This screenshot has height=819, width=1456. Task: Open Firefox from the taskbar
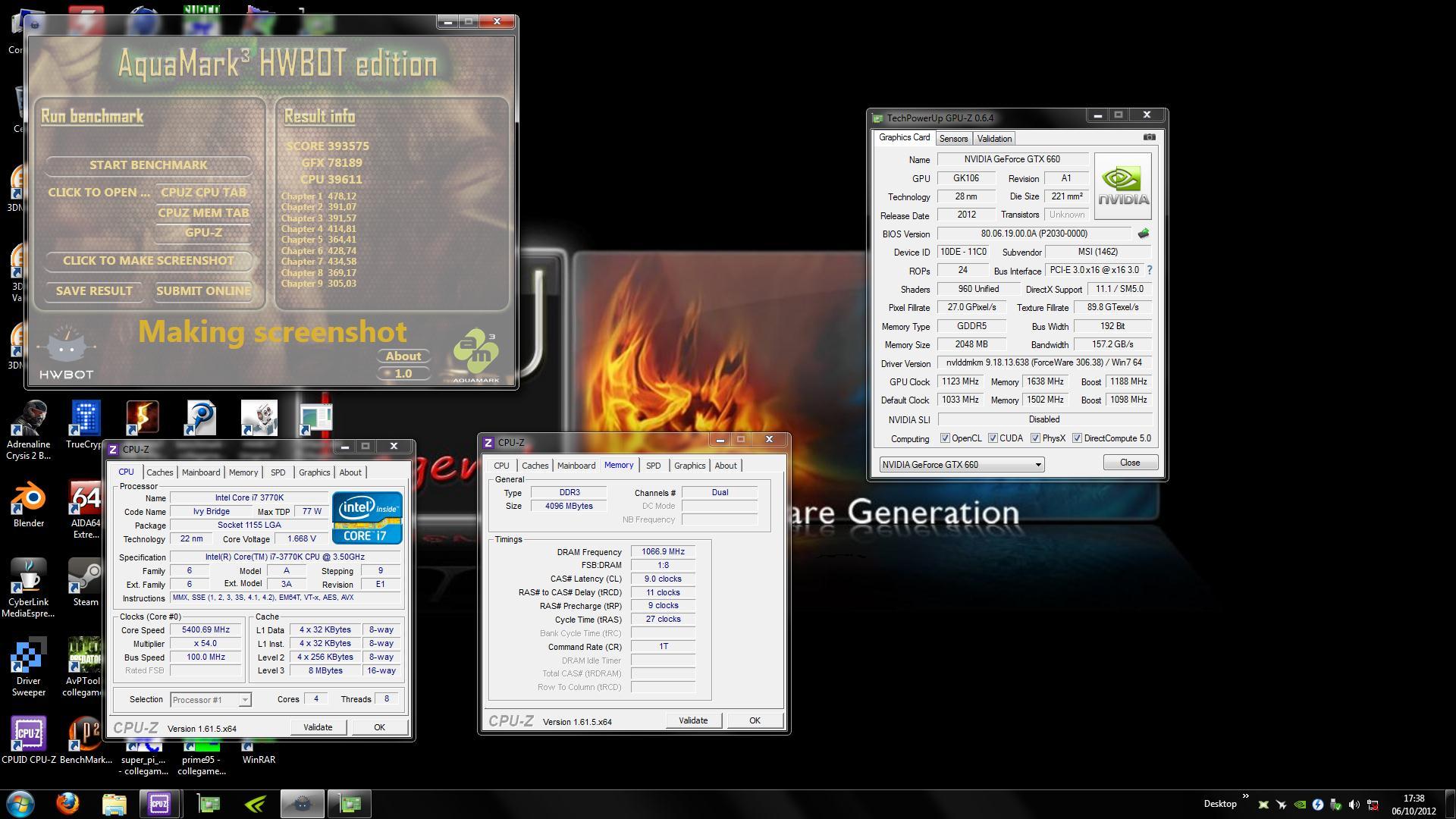point(67,804)
